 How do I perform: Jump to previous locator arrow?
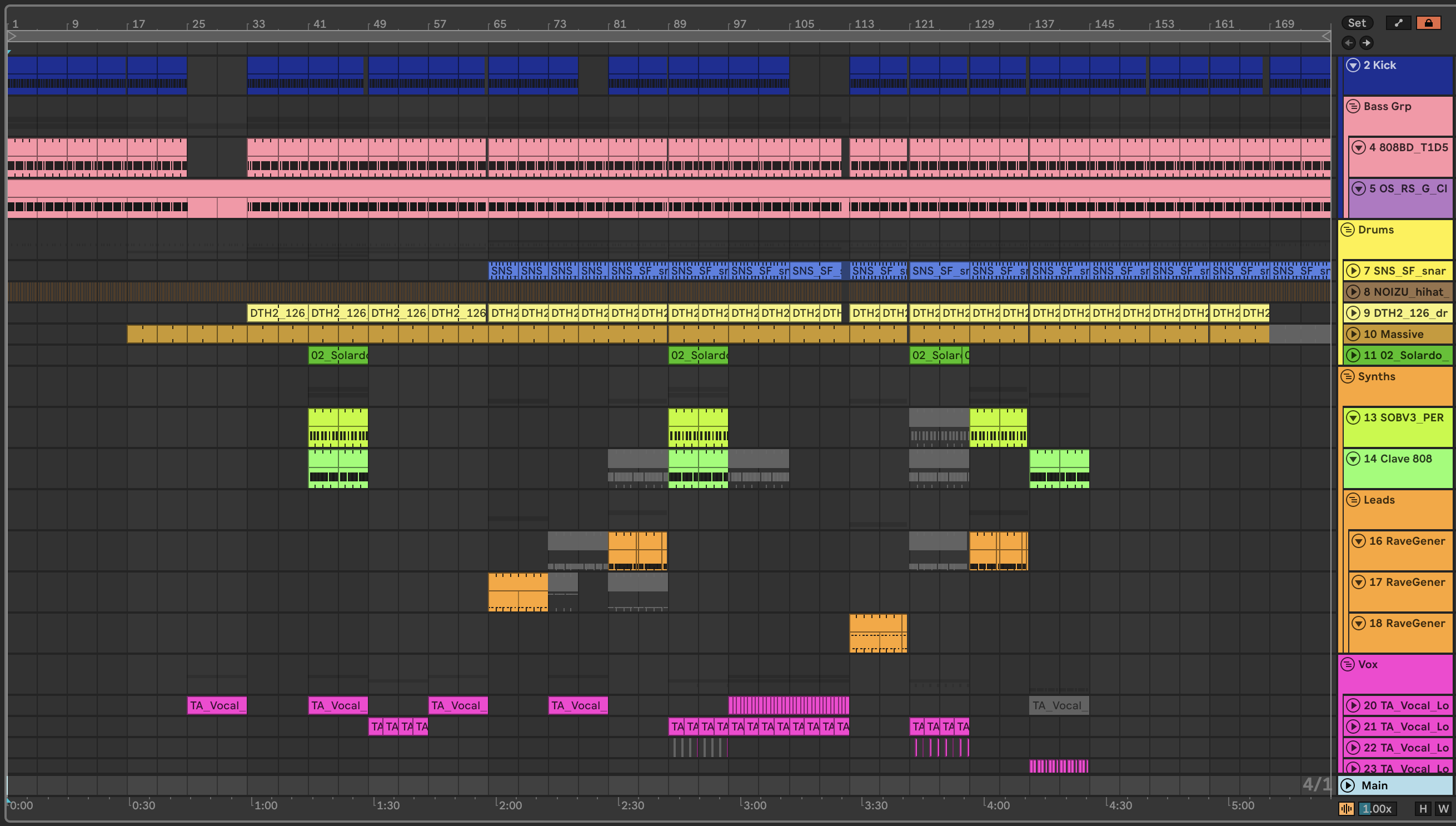click(x=1349, y=43)
